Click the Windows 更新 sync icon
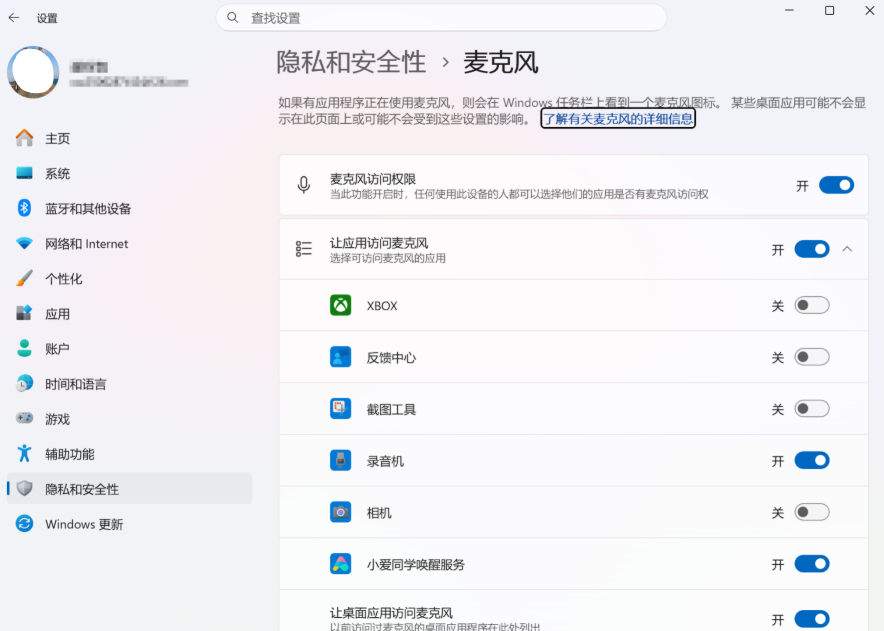The width and height of the screenshot is (884, 631). [x=24, y=524]
